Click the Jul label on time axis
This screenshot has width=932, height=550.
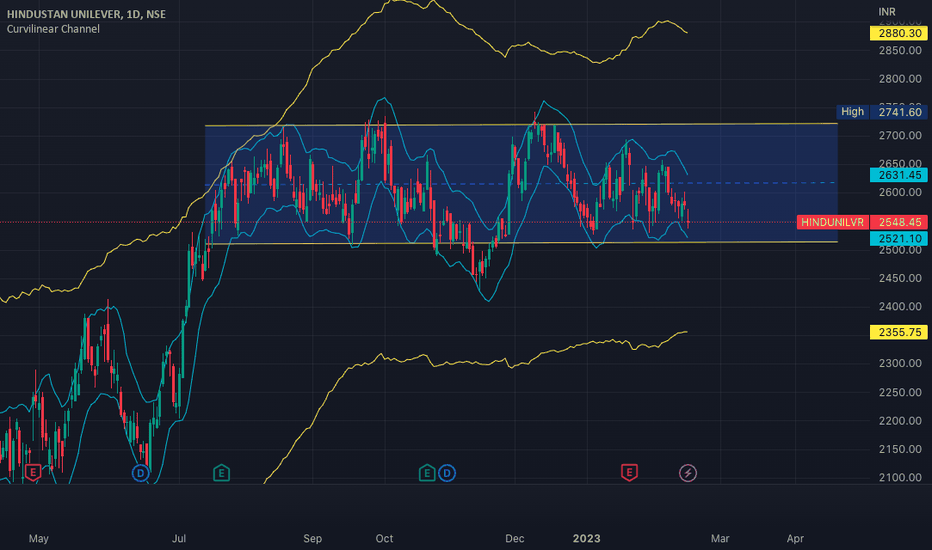click(x=179, y=538)
